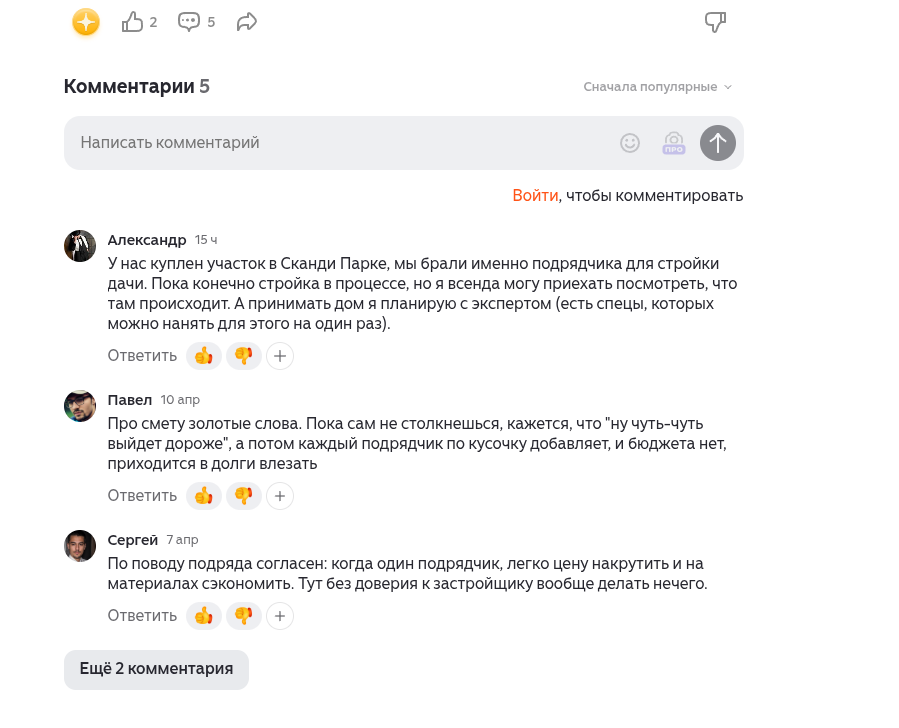Toggle thumbs-up reaction on Александр's comment
This screenshot has width=899, height=728.
204,356
